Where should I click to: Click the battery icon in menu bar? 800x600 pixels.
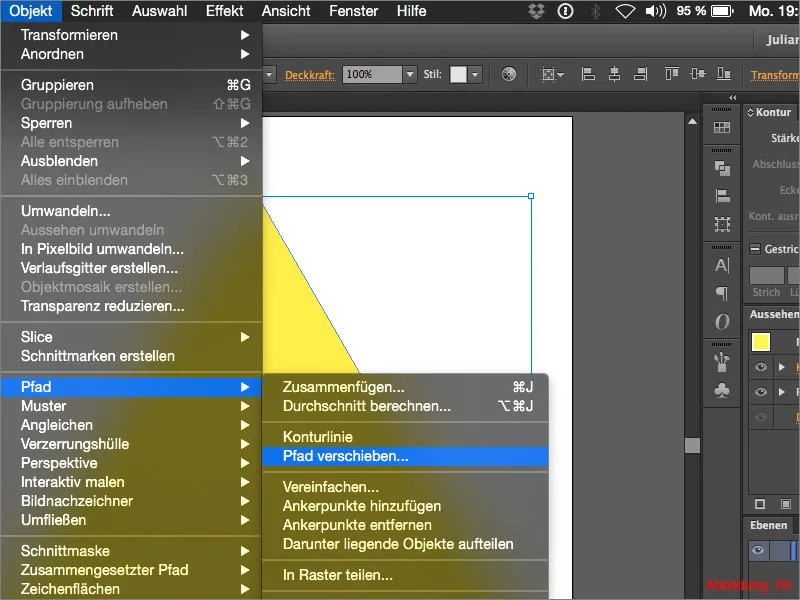(722, 11)
